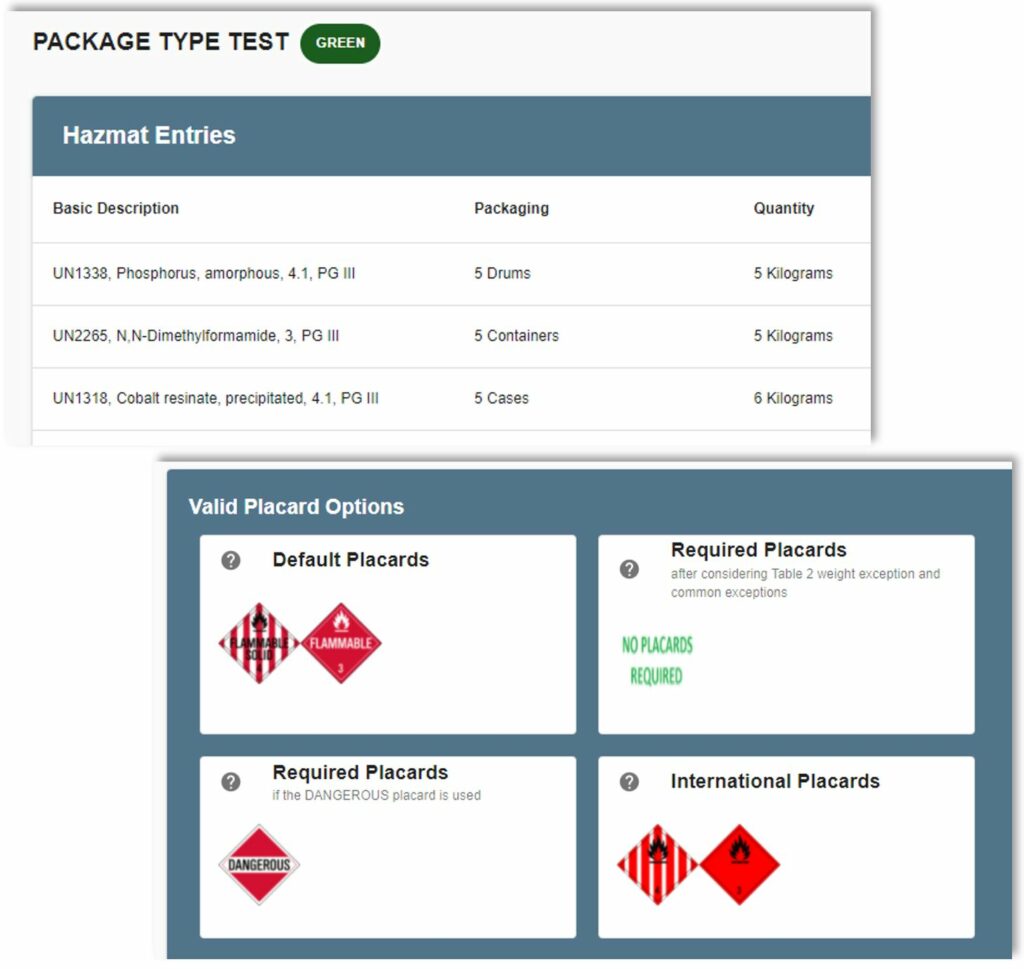Click the DANGEROUS placard image
The height and width of the screenshot is (969, 1024).
(x=257, y=864)
